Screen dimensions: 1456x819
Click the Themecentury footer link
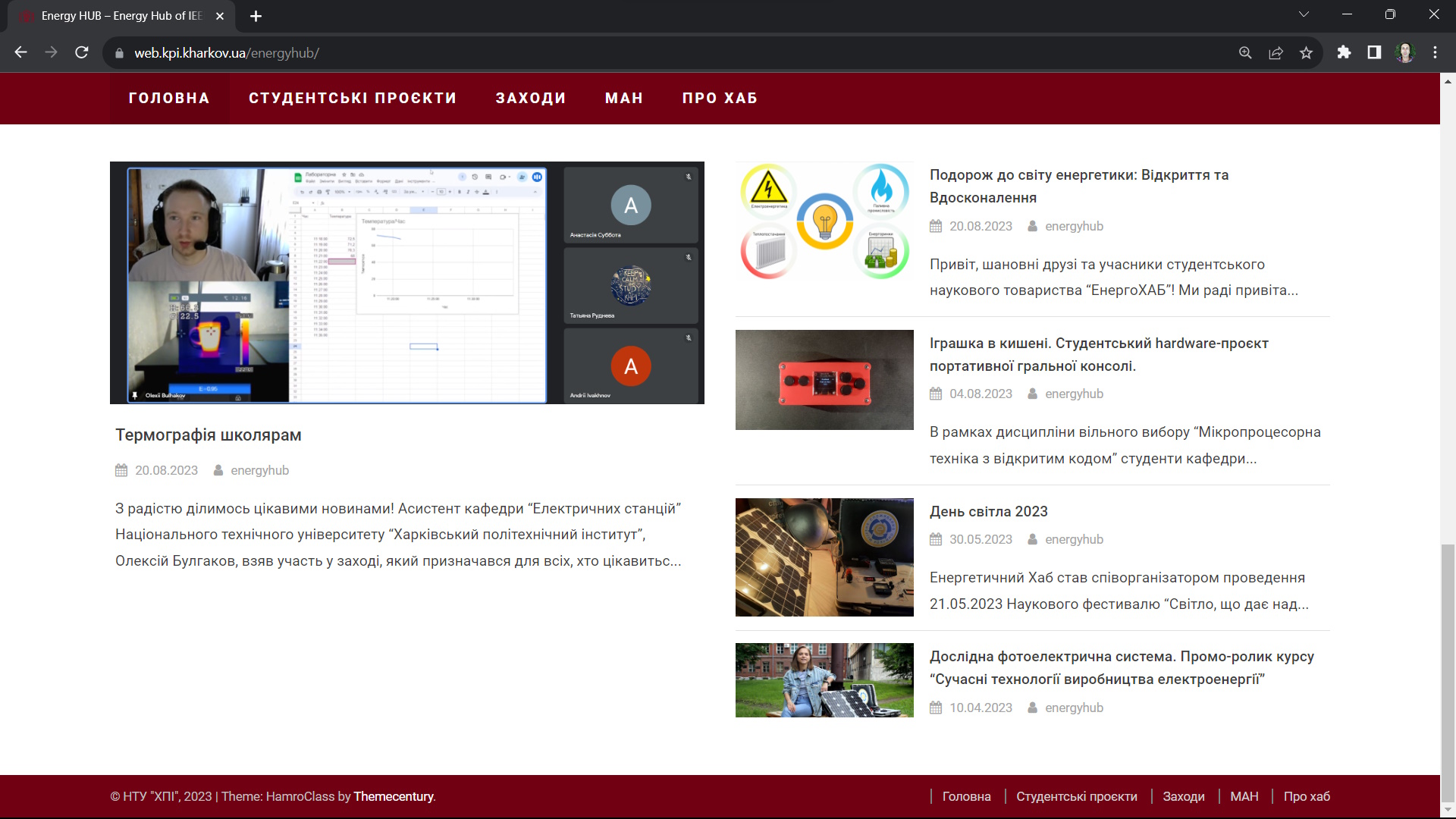394,796
